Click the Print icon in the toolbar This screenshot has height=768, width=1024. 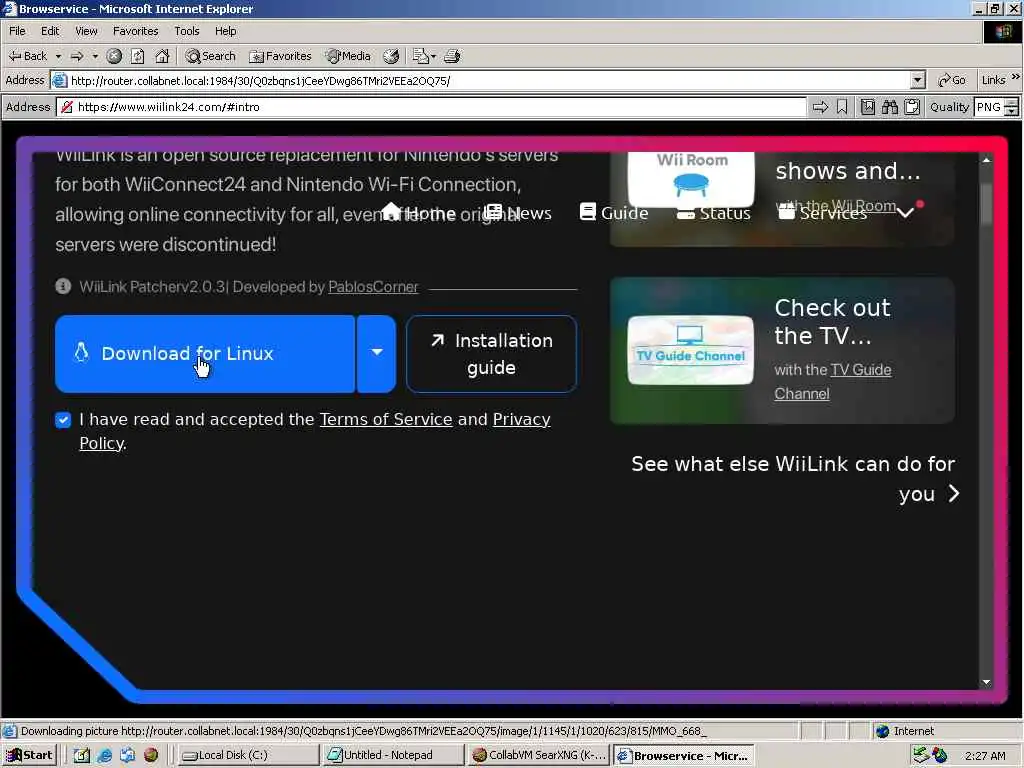pyautogui.click(x=452, y=56)
